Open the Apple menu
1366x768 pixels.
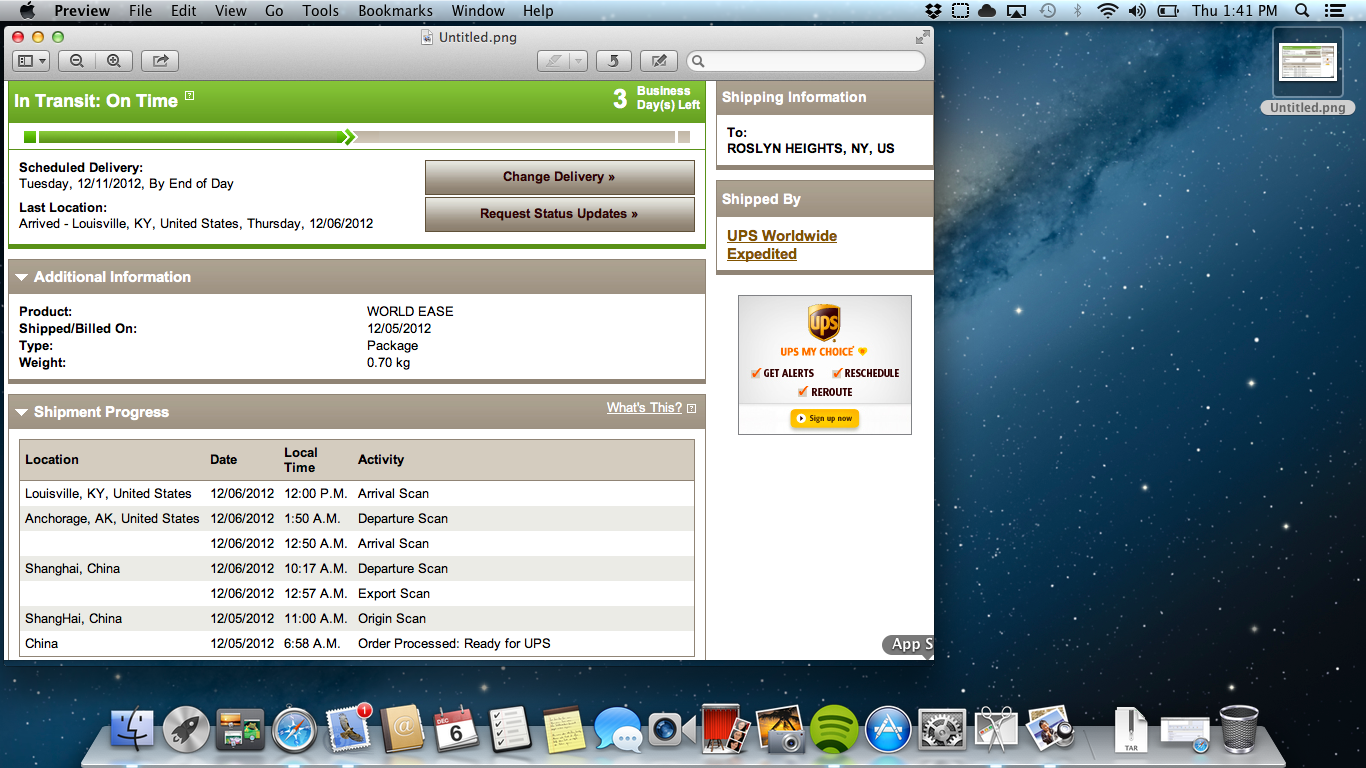[x=27, y=11]
